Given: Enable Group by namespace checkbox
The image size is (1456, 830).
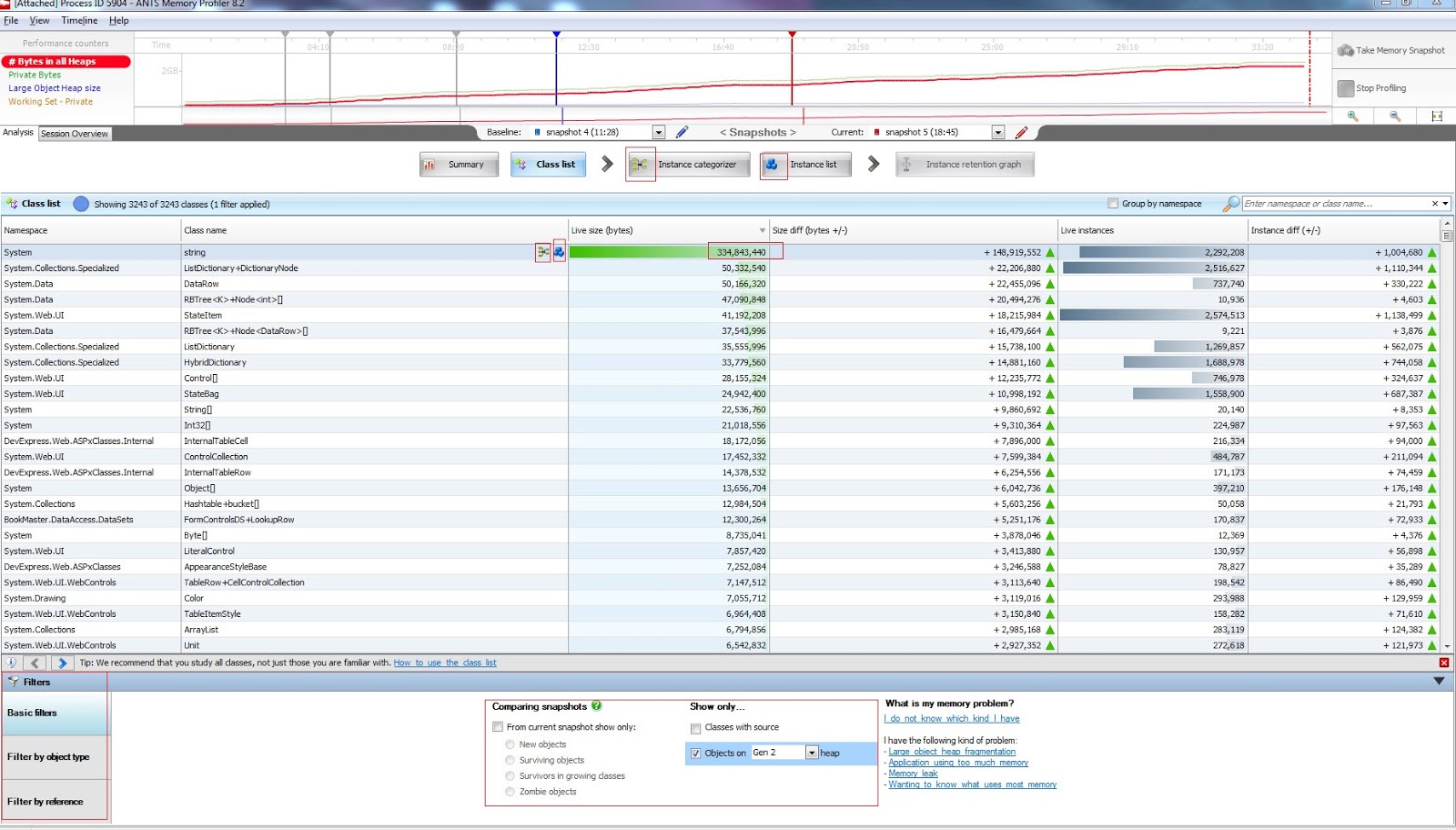Looking at the screenshot, I should click(x=1112, y=204).
